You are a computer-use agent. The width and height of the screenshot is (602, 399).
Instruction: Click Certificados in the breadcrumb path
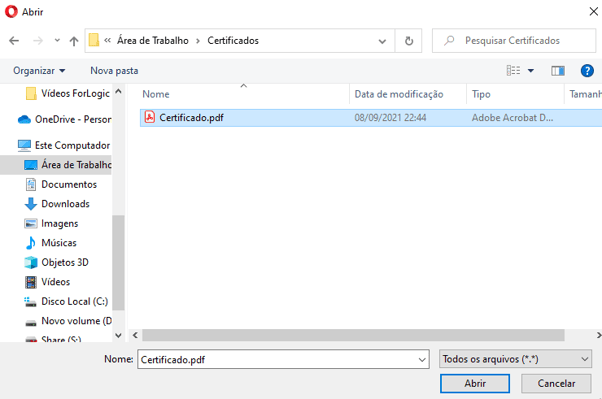233,40
